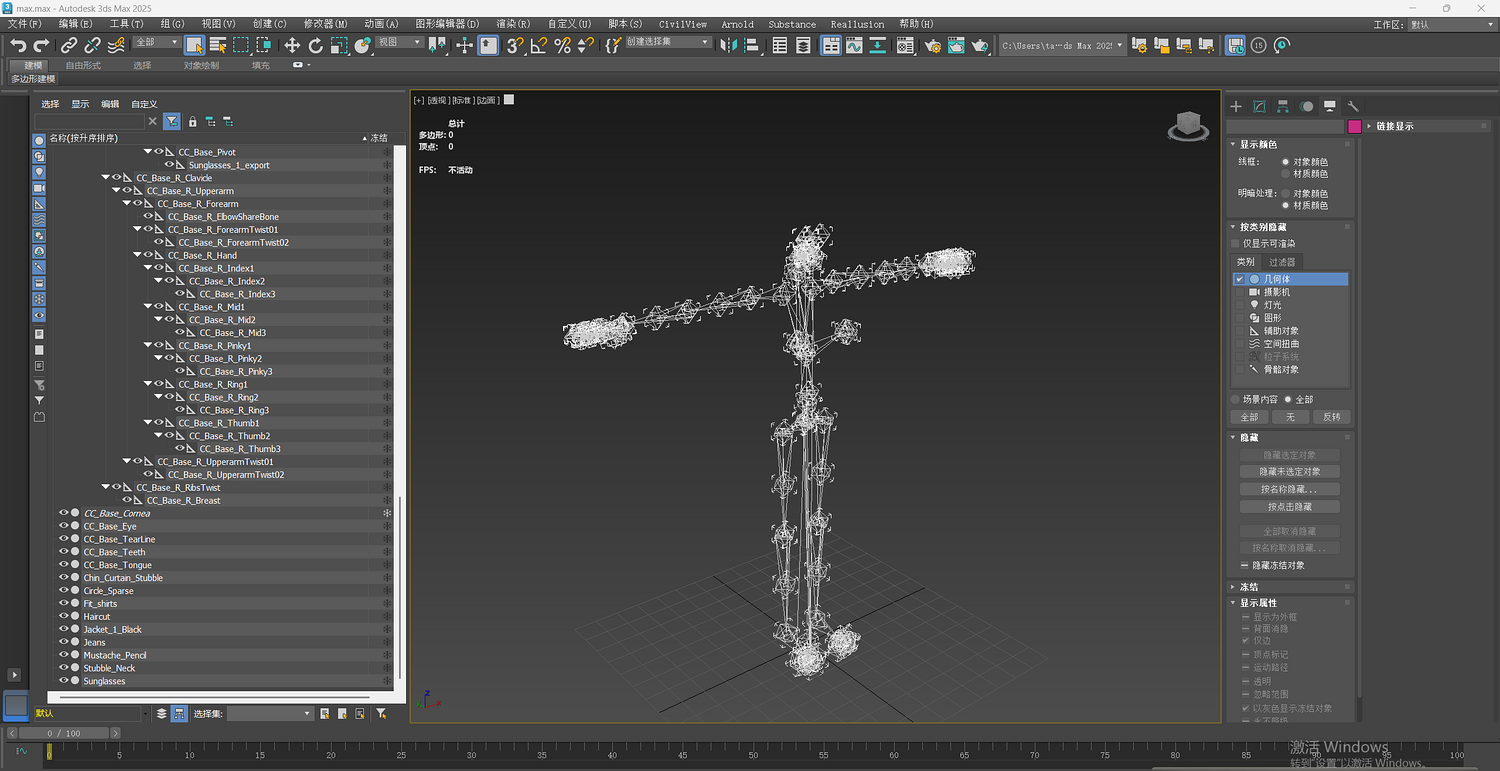Image resolution: width=1500 pixels, height=771 pixels.
Task: Click the magenta object color swatch
Action: tap(1355, 126)
